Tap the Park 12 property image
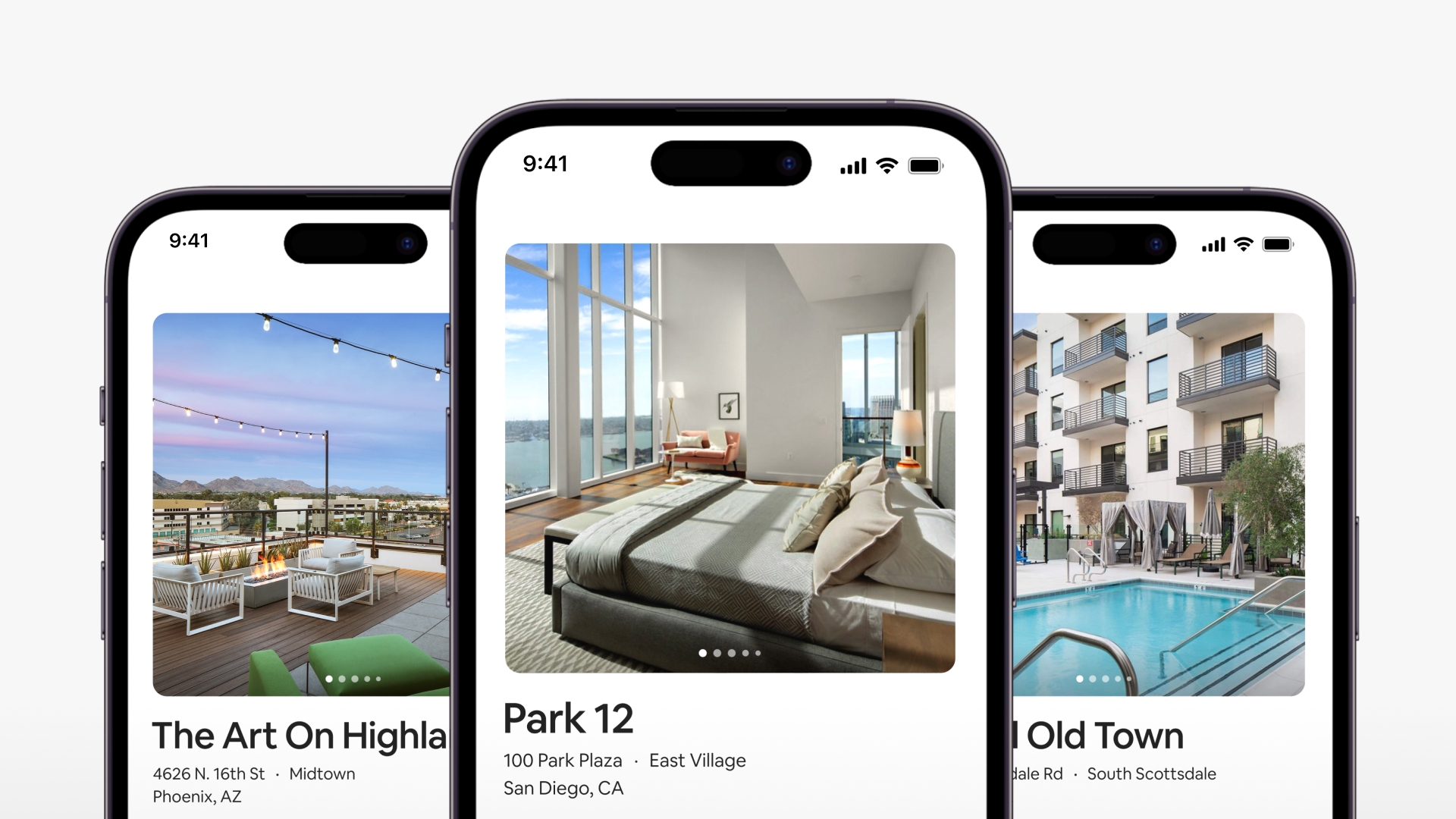Image resolution: width=1456 pixels, height=819 pixels. pyautogui.click(x=728, y=454)
